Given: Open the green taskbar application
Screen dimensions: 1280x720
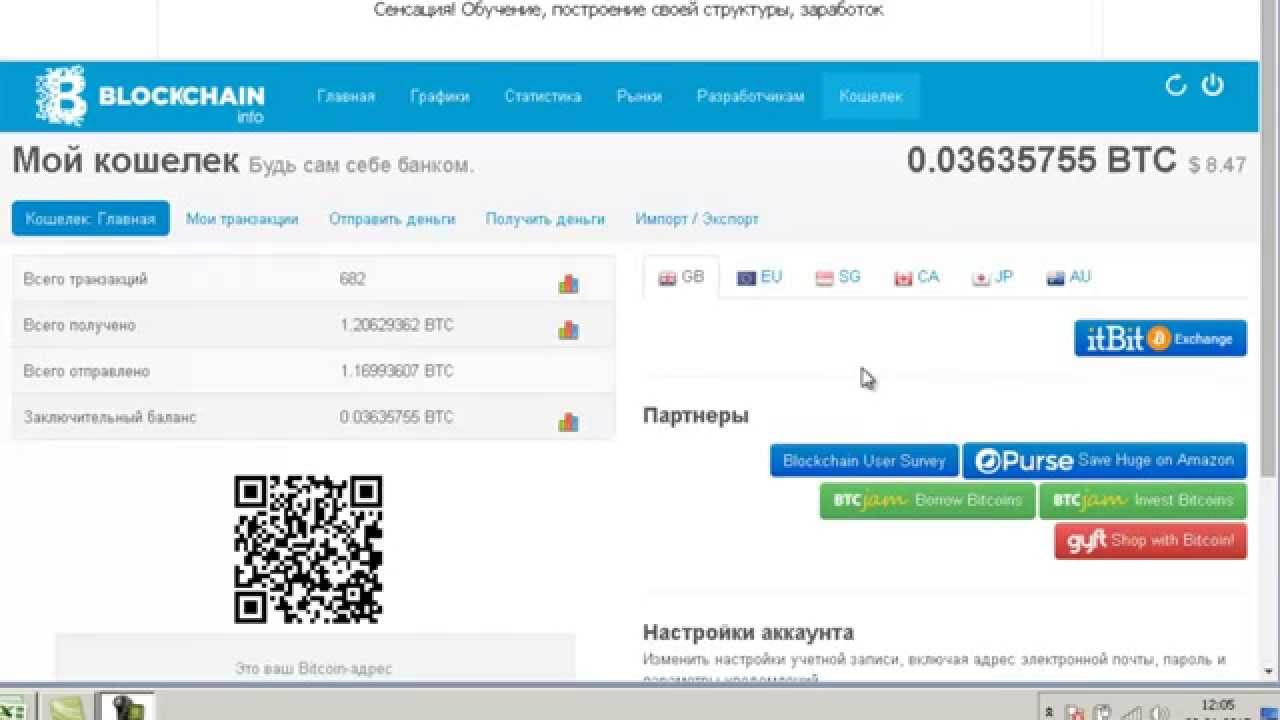Looking at the screenshot, I should (68, 708).
